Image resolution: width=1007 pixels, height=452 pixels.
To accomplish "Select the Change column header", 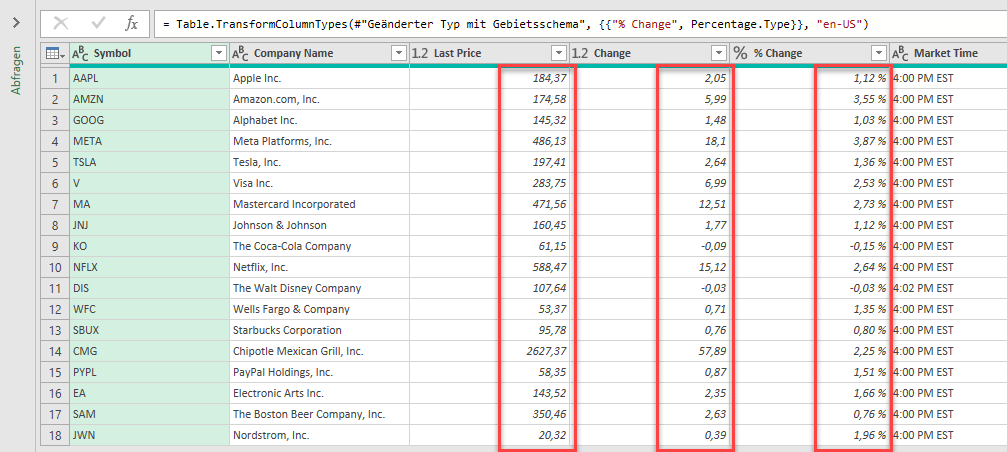I will (x=649, y=54).
